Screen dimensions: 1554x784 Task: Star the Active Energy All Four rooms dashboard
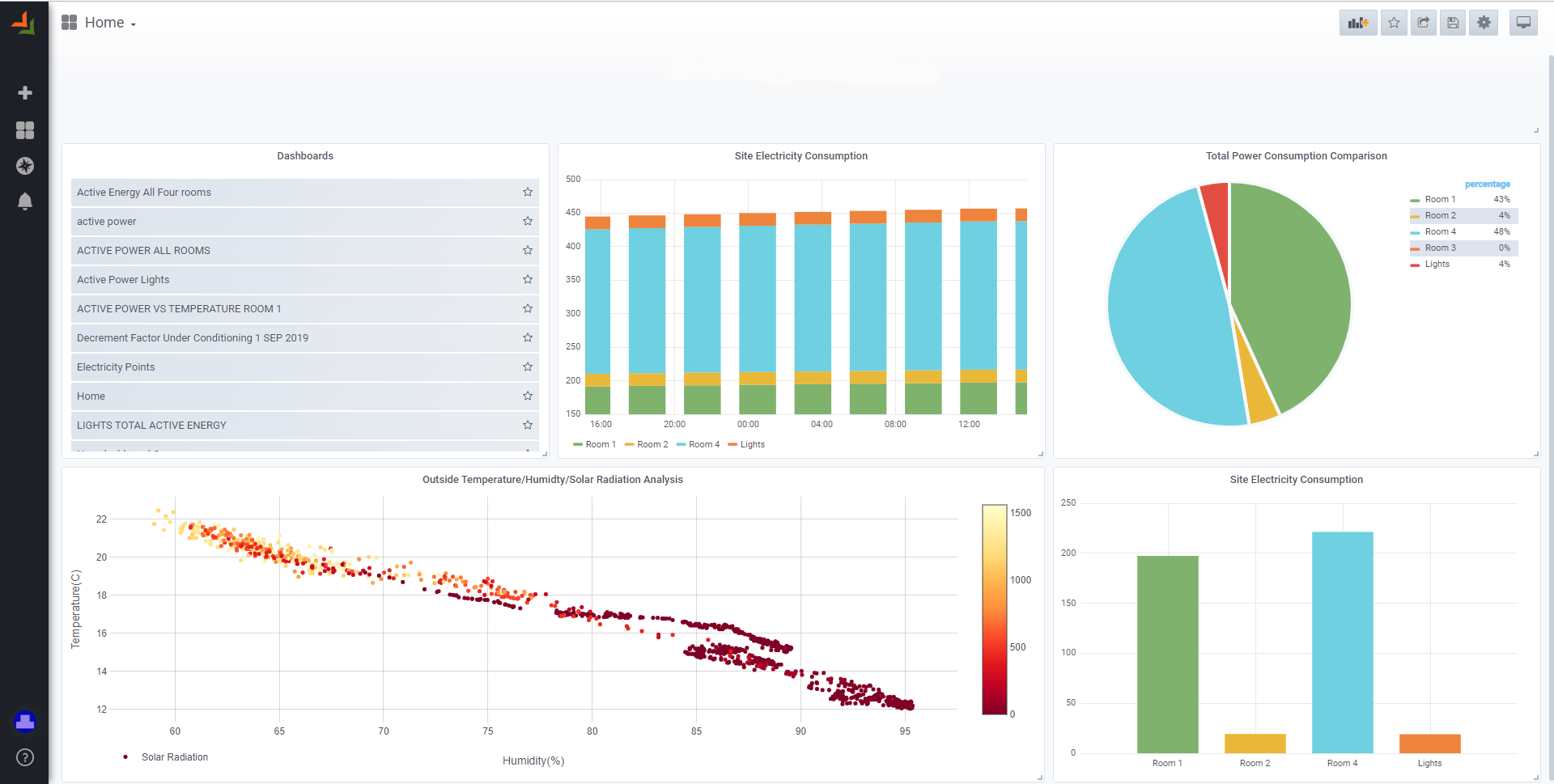528,192
